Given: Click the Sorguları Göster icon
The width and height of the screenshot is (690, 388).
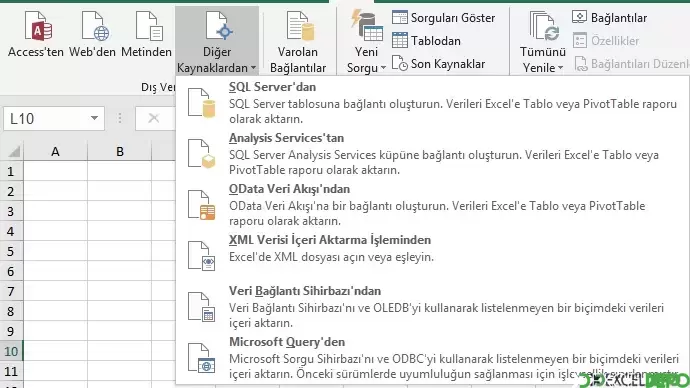Looking at the screenshot, I should tap(400, 17).
